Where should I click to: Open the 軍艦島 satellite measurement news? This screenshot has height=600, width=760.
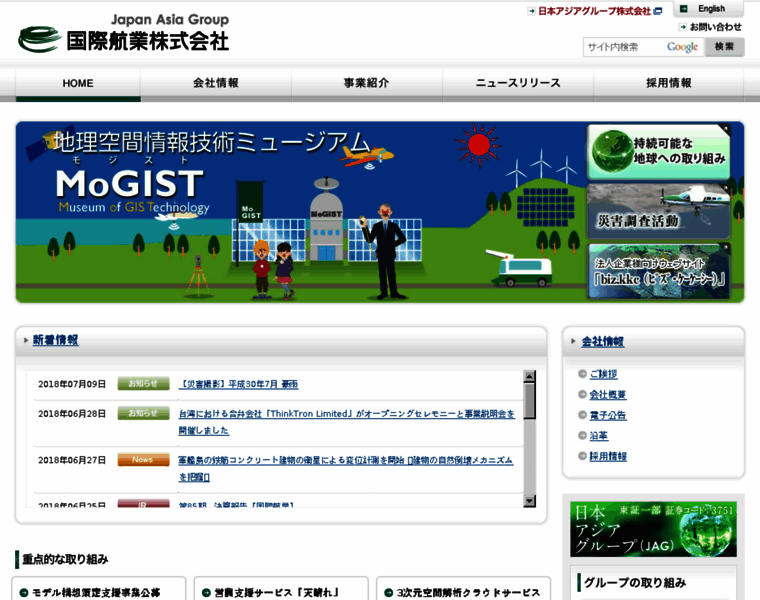pos(346,468)
